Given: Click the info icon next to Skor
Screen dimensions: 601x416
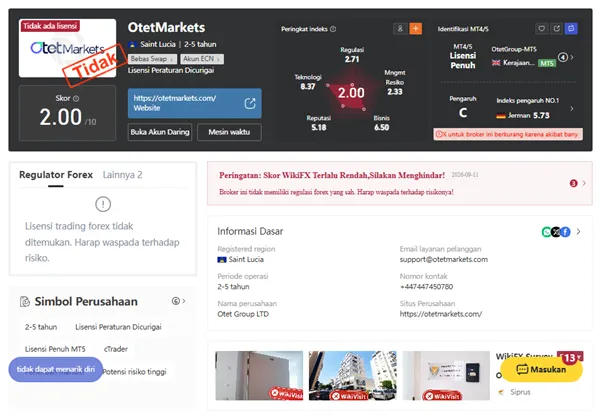Looking at the screenshot, I should [76, 99].
